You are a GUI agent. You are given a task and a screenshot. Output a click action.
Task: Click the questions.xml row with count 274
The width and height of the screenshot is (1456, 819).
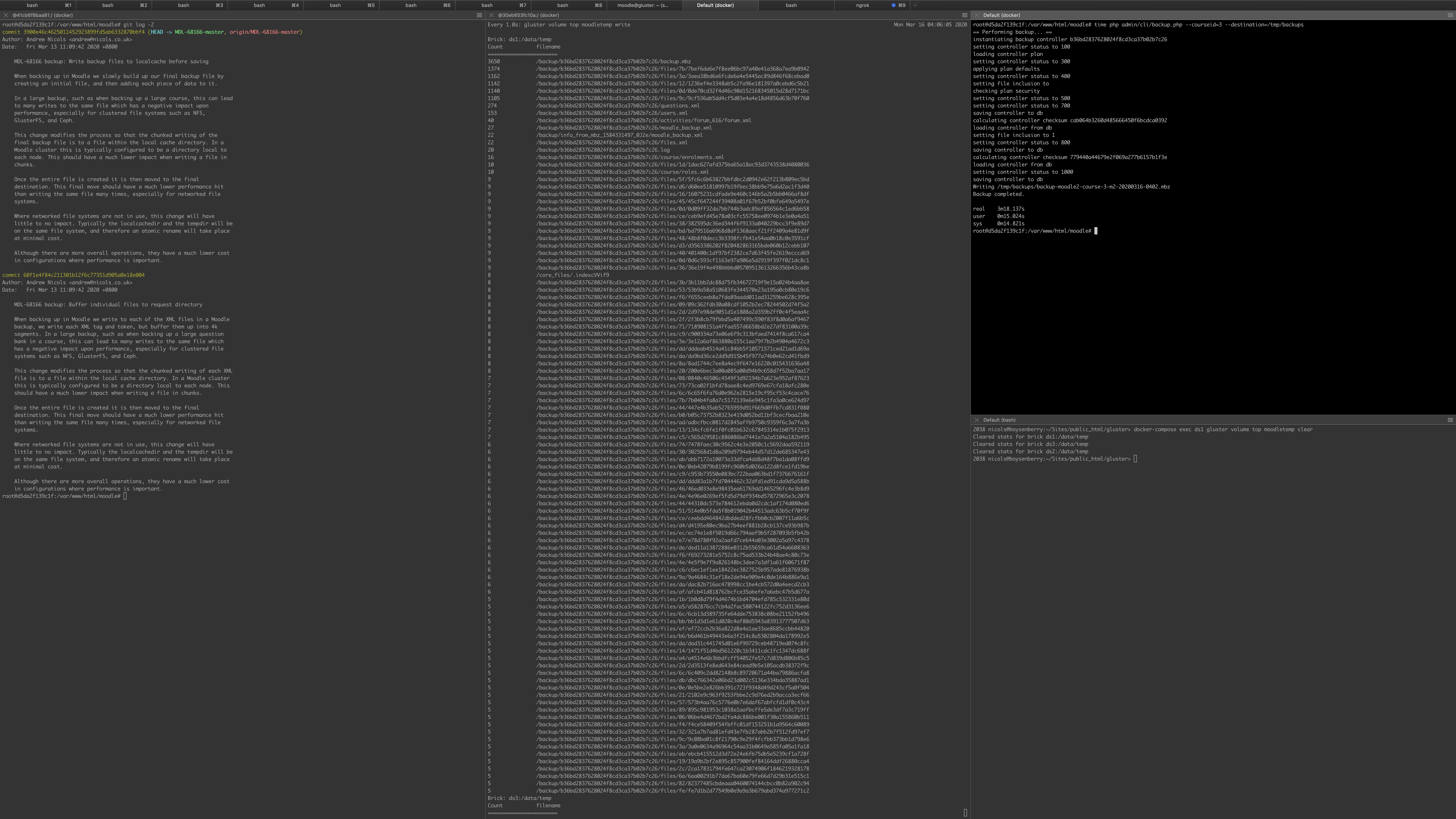(593, 106)
